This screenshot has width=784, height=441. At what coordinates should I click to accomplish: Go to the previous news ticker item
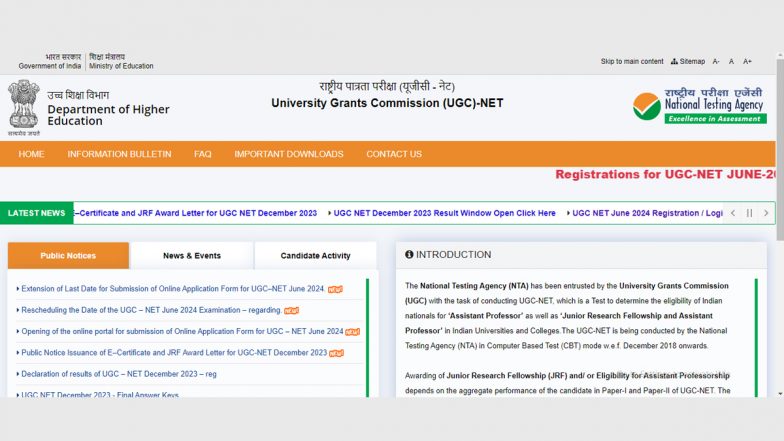click(x=733, y=213)
